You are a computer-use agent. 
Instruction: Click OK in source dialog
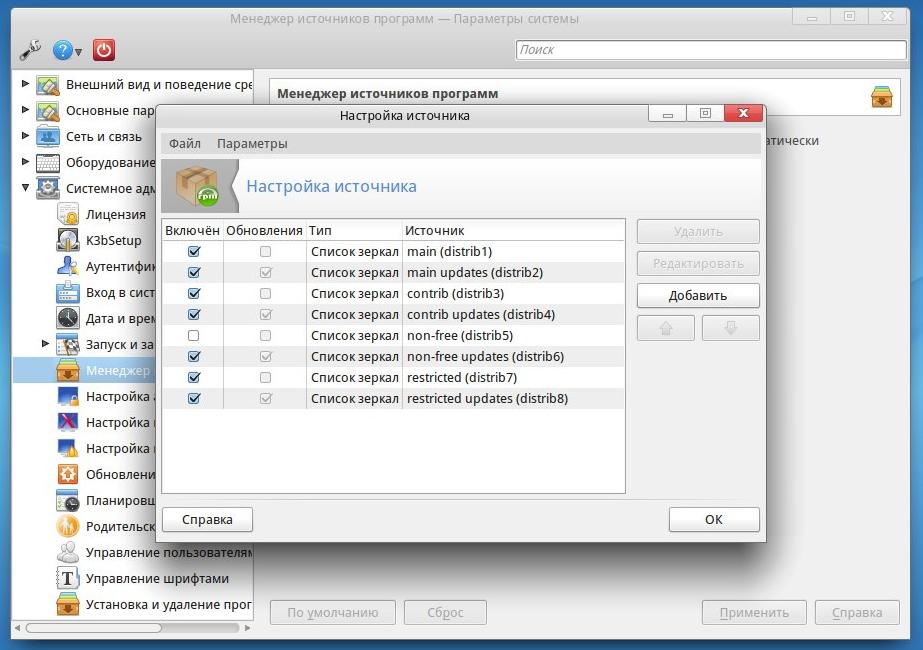tap(714, 520)
